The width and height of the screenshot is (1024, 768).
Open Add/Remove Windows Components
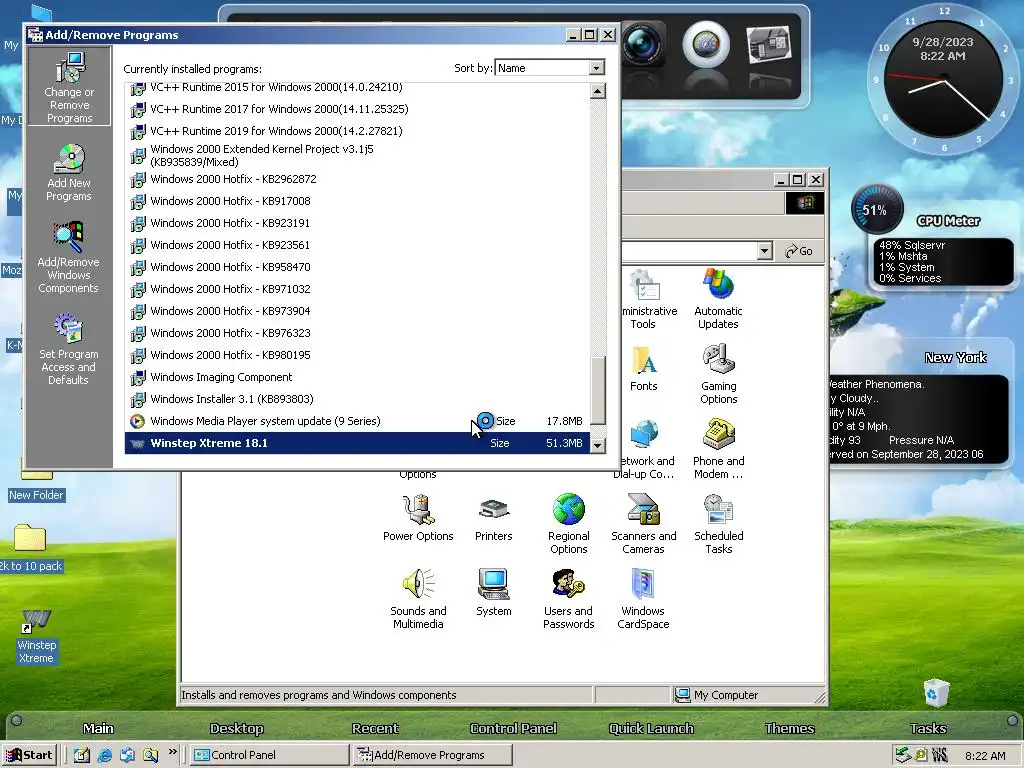69,257
